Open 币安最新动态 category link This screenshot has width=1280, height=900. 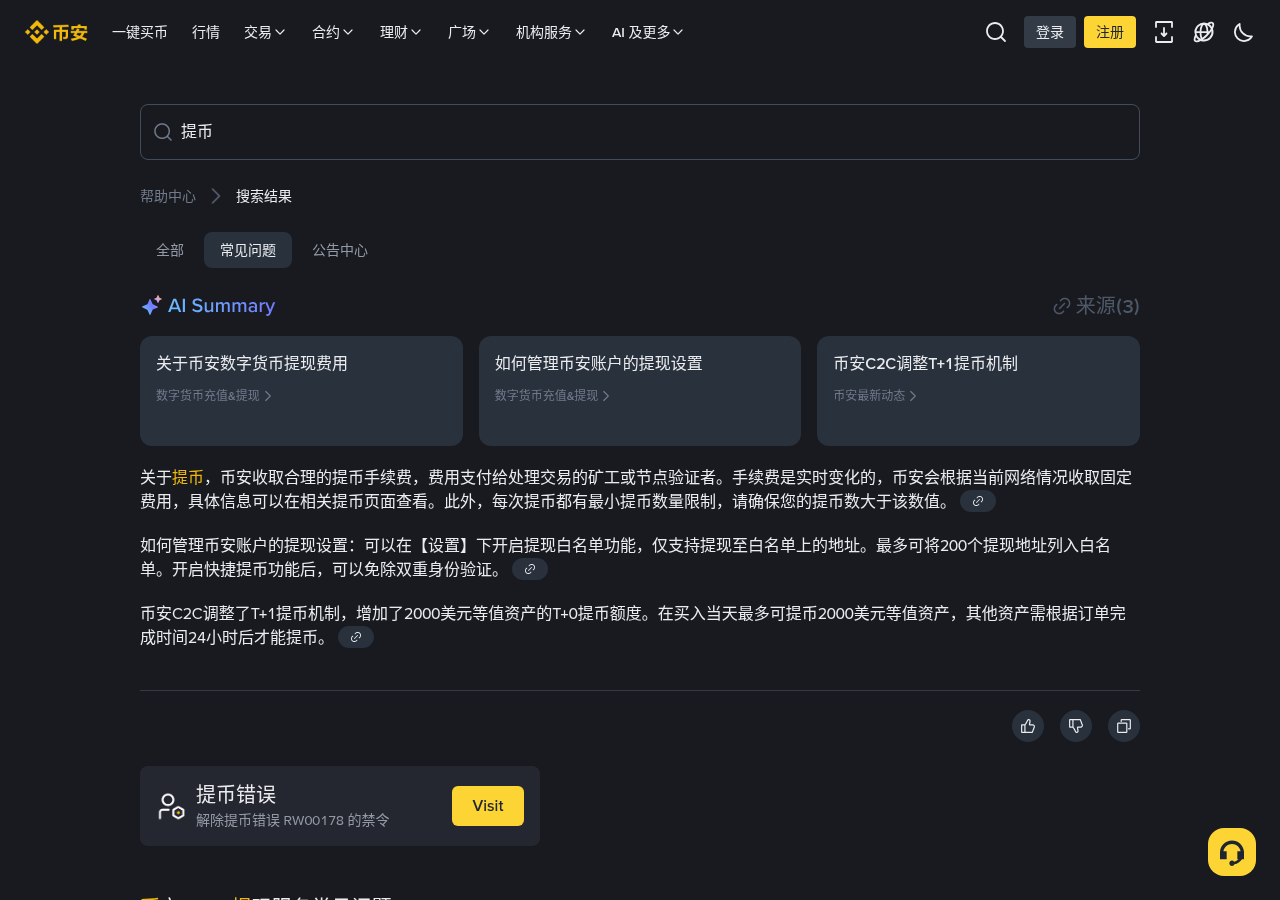[875, 396]
